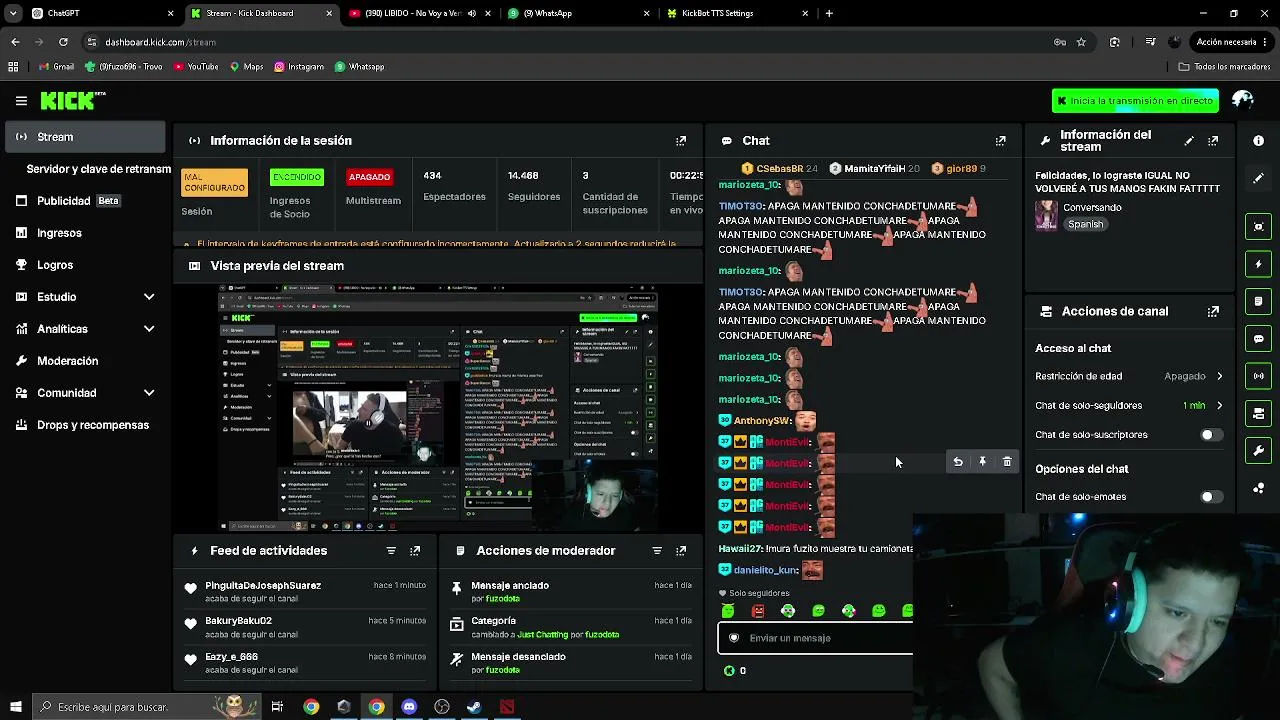Click the Kick logo in the header
The height and width of the screenshot is (720, 1280).
click(x=72, y=100)
